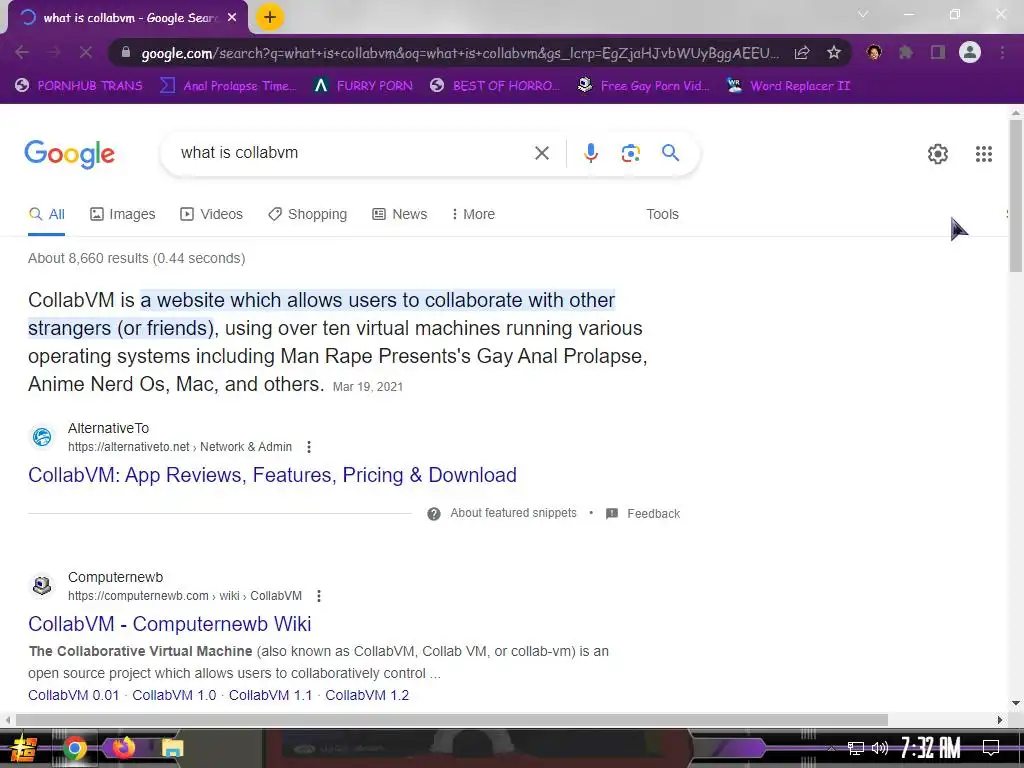Open search Tools options
Screen dimensions: 1024x768
point(662,214)
